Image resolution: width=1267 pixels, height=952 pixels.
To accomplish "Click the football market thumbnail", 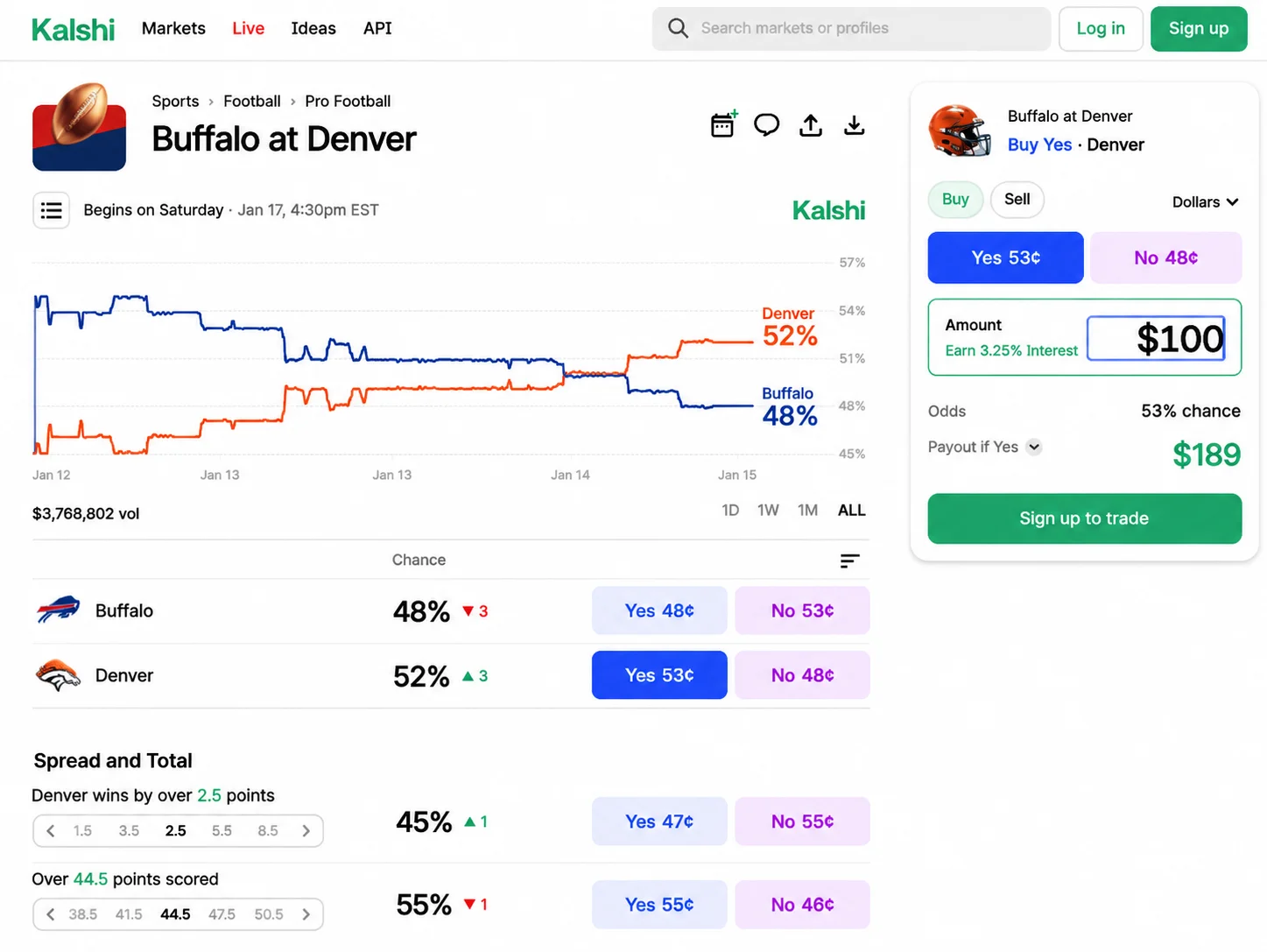I will (x=80, y=127).
